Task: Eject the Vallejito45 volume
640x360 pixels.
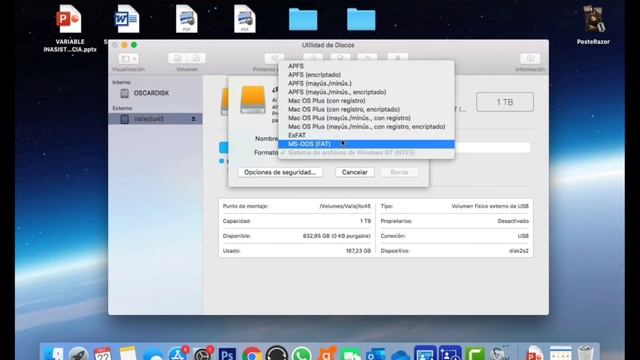Action: tap(193, 119)
